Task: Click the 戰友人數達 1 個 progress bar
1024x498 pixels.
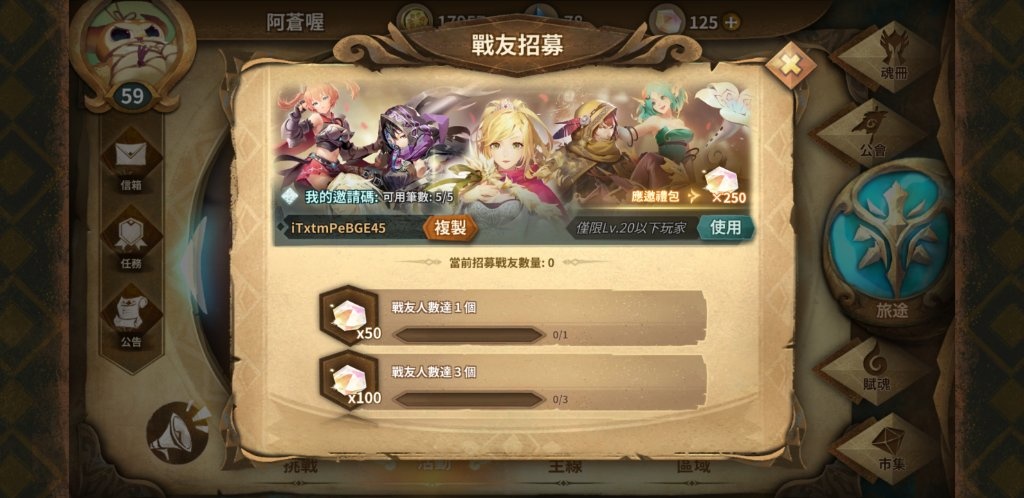Action: [x=469, y=335]
